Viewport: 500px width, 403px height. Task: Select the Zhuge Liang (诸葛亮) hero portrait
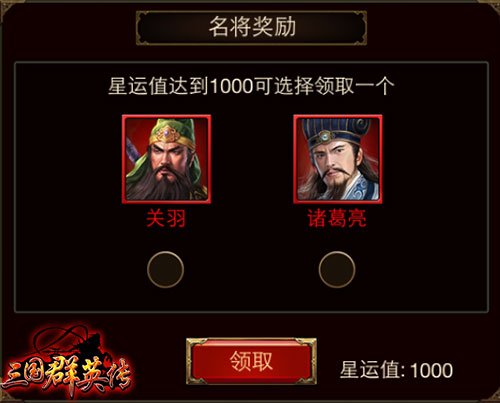click(338, 159)
